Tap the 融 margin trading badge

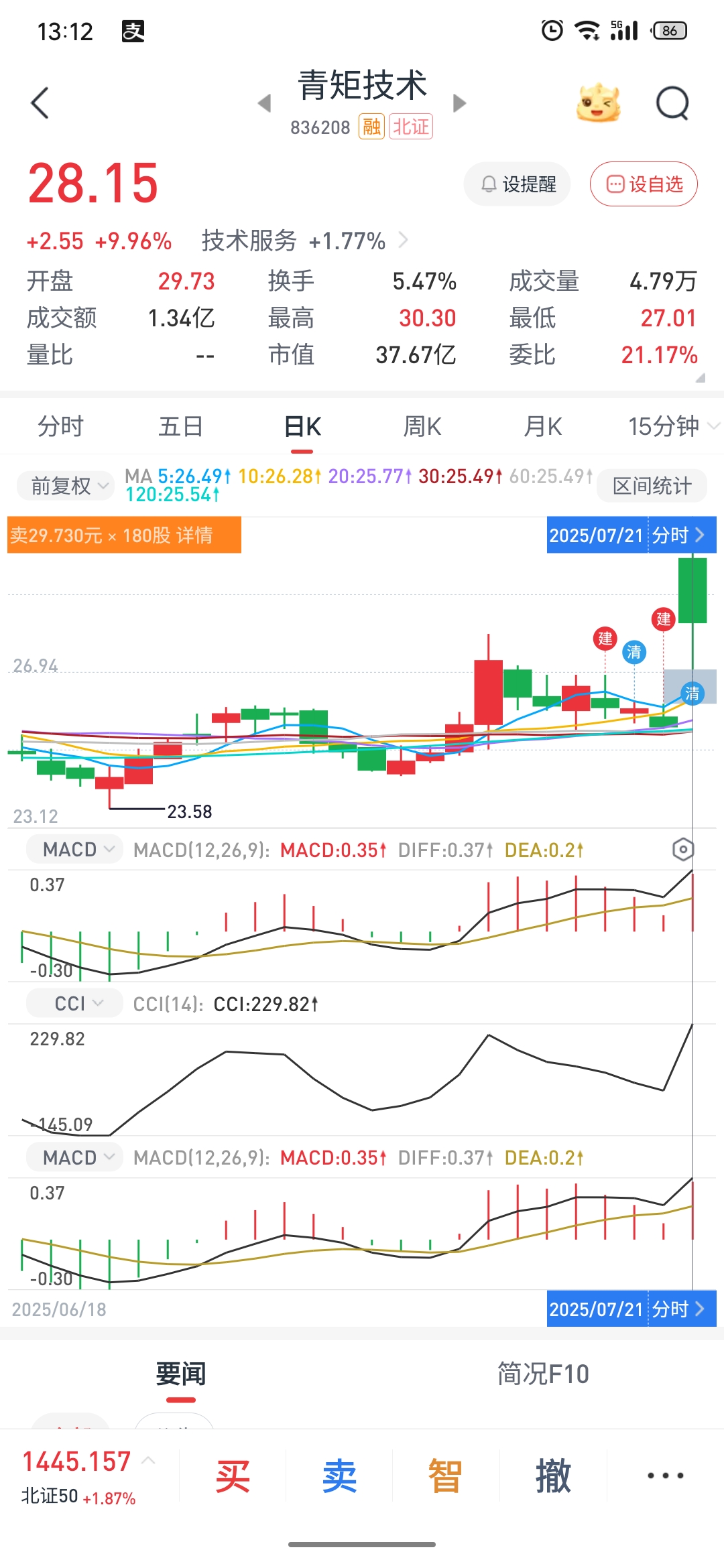coord(371,127)
